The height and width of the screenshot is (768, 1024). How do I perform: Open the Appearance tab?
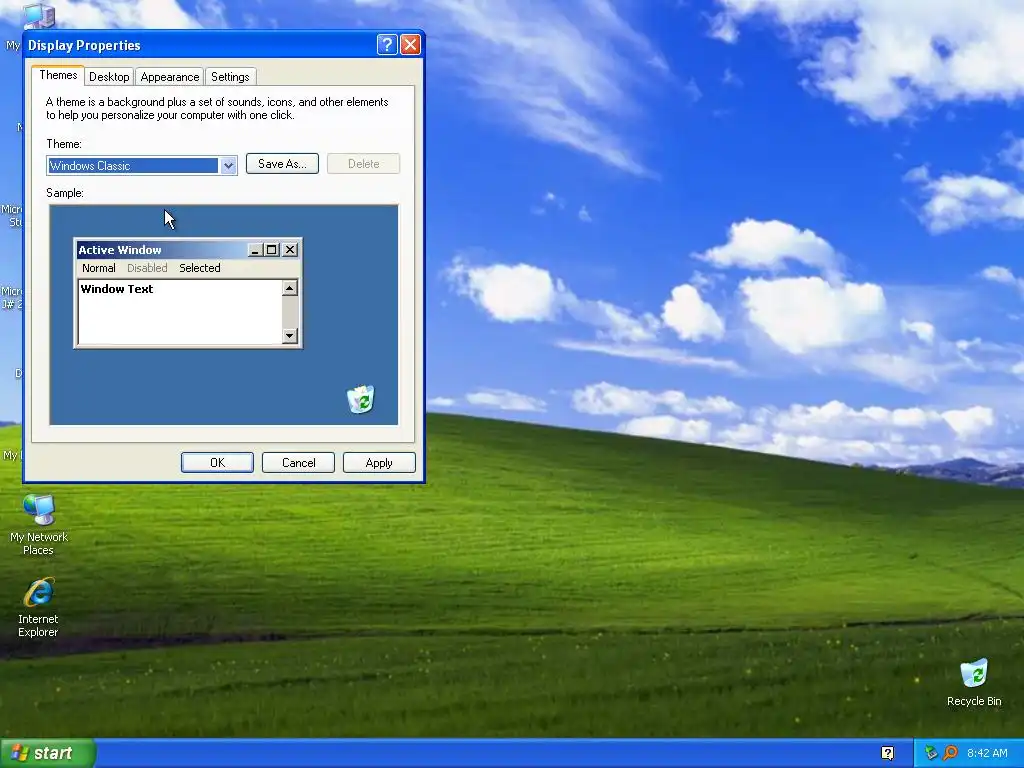170,76
